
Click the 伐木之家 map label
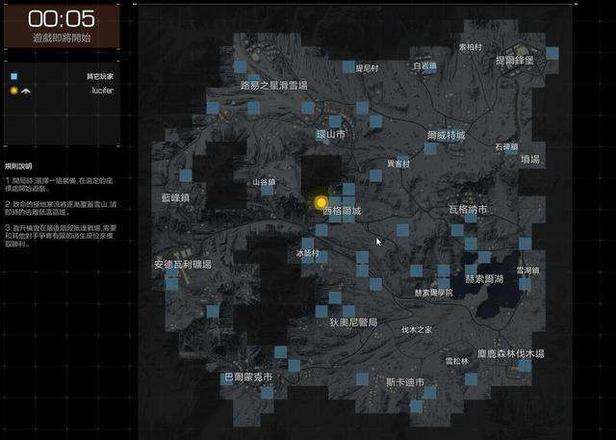coord(416,330)
